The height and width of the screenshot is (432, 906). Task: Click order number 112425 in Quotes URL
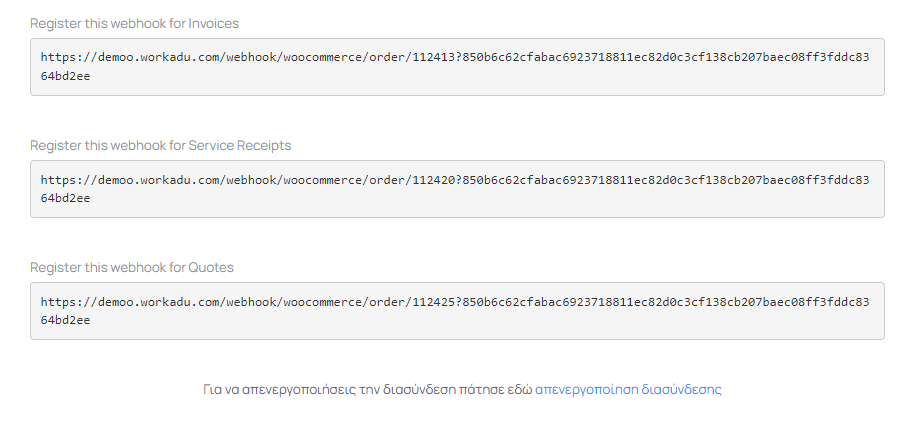click(x=433, y=301)
